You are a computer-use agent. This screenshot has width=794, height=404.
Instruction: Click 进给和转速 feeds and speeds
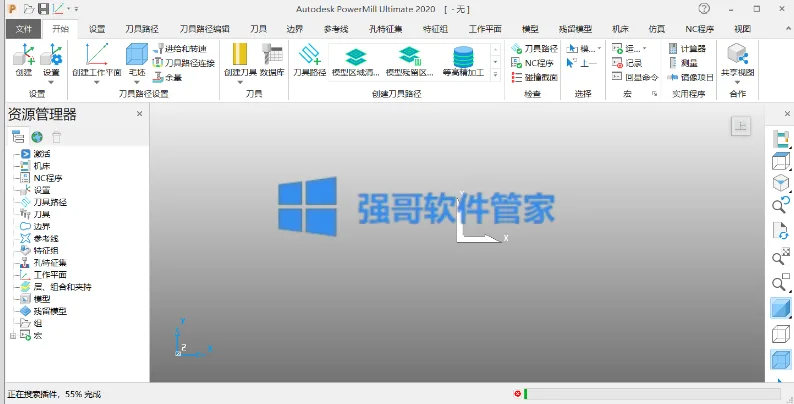180,49
